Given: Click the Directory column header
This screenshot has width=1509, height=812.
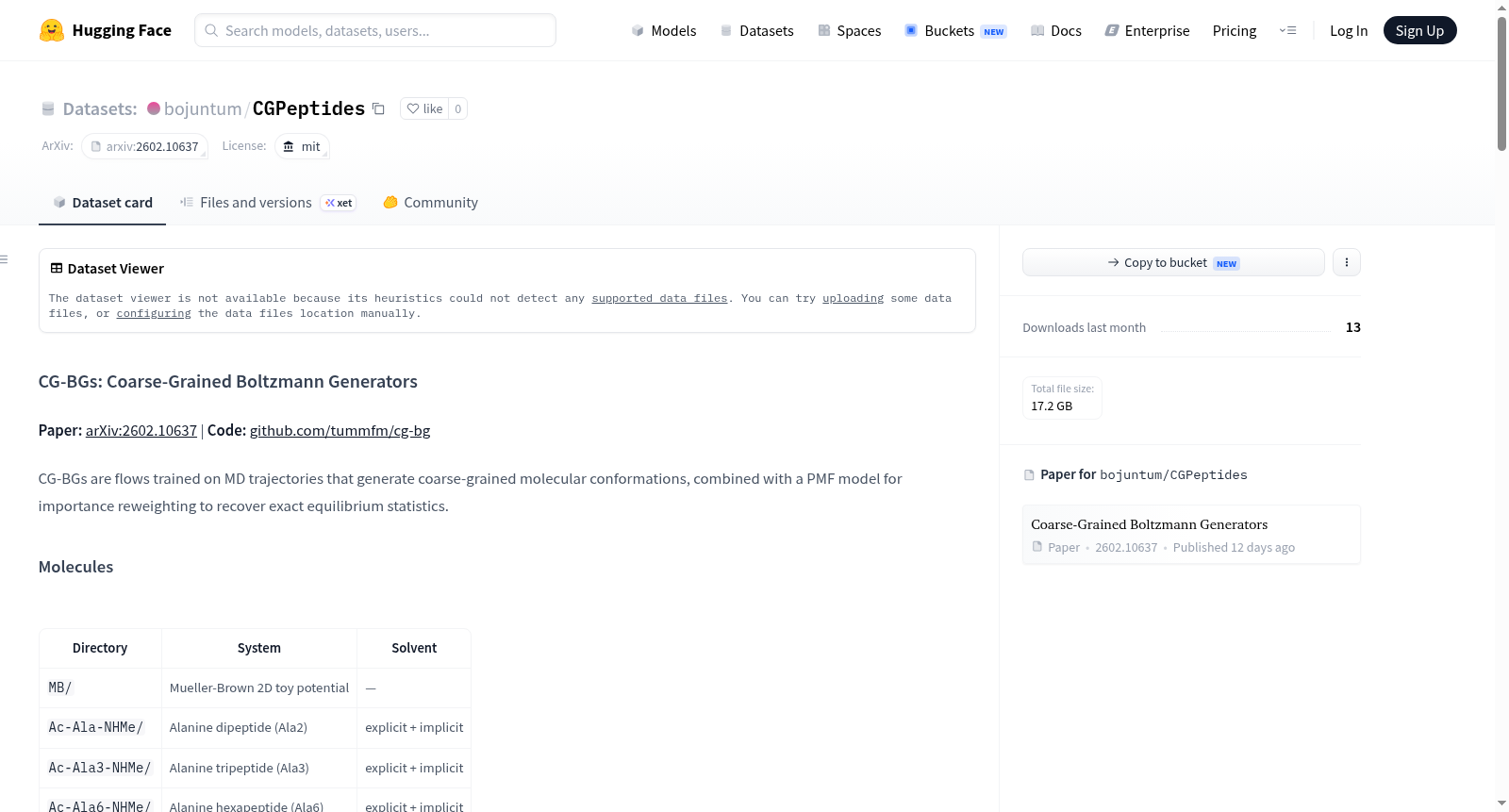Looking at the screenshot, I should point(100,648).
